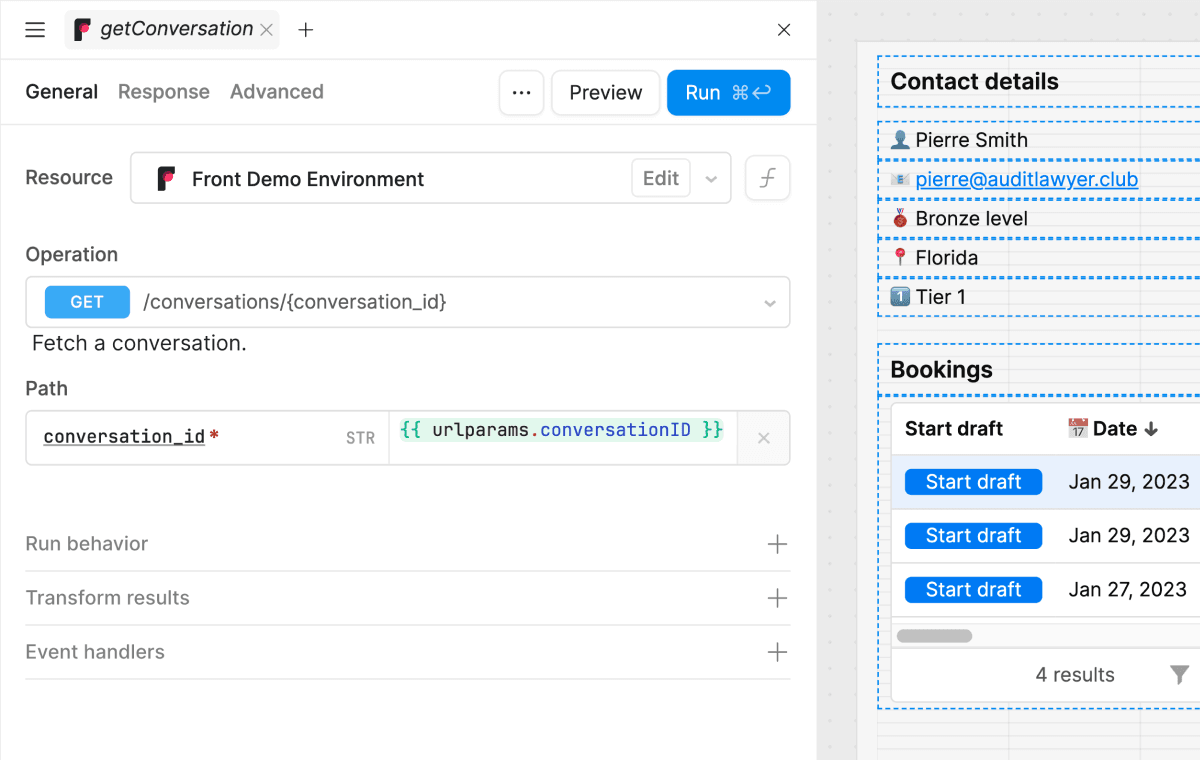Click the Front logo in the getConversation tab
This screenshot has width=1200, height=760.
click(x=83, y=29)
